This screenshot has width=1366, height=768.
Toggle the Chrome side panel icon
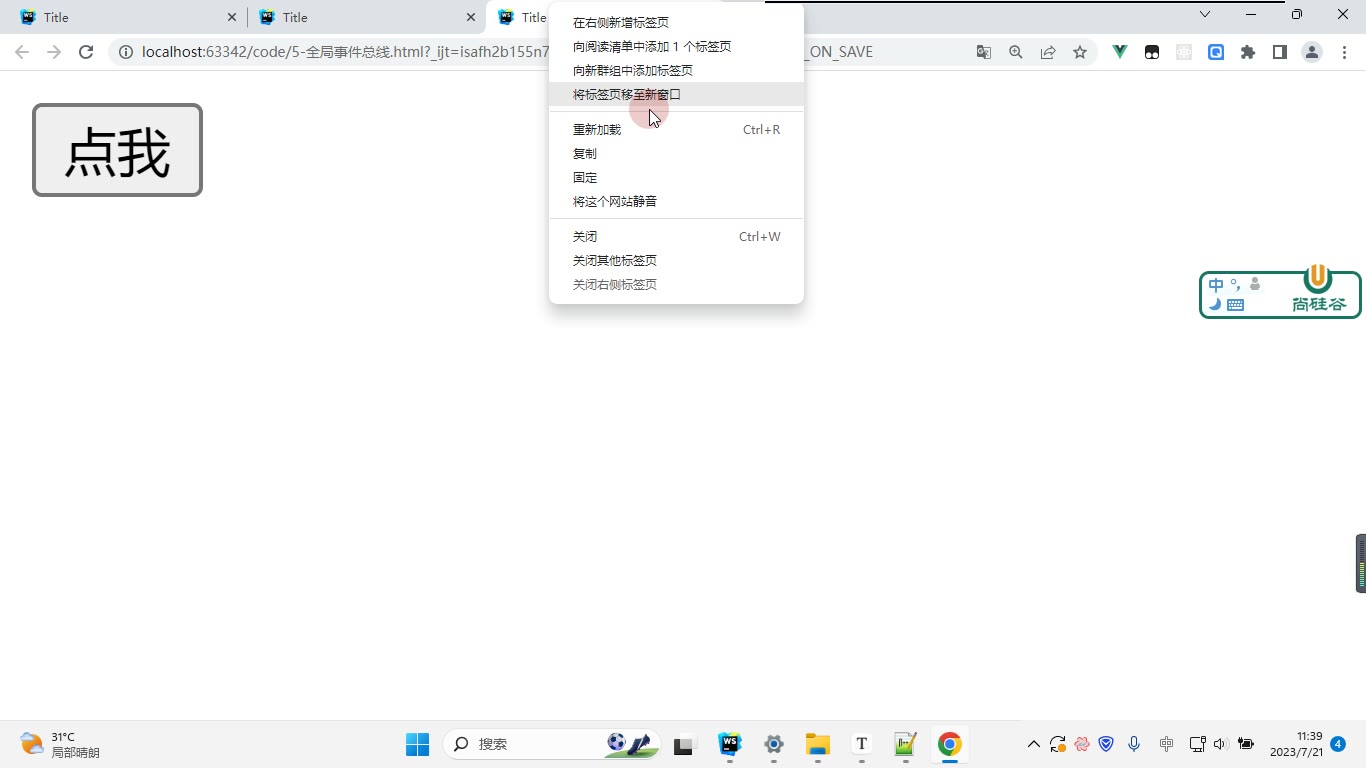(1280, 52)
